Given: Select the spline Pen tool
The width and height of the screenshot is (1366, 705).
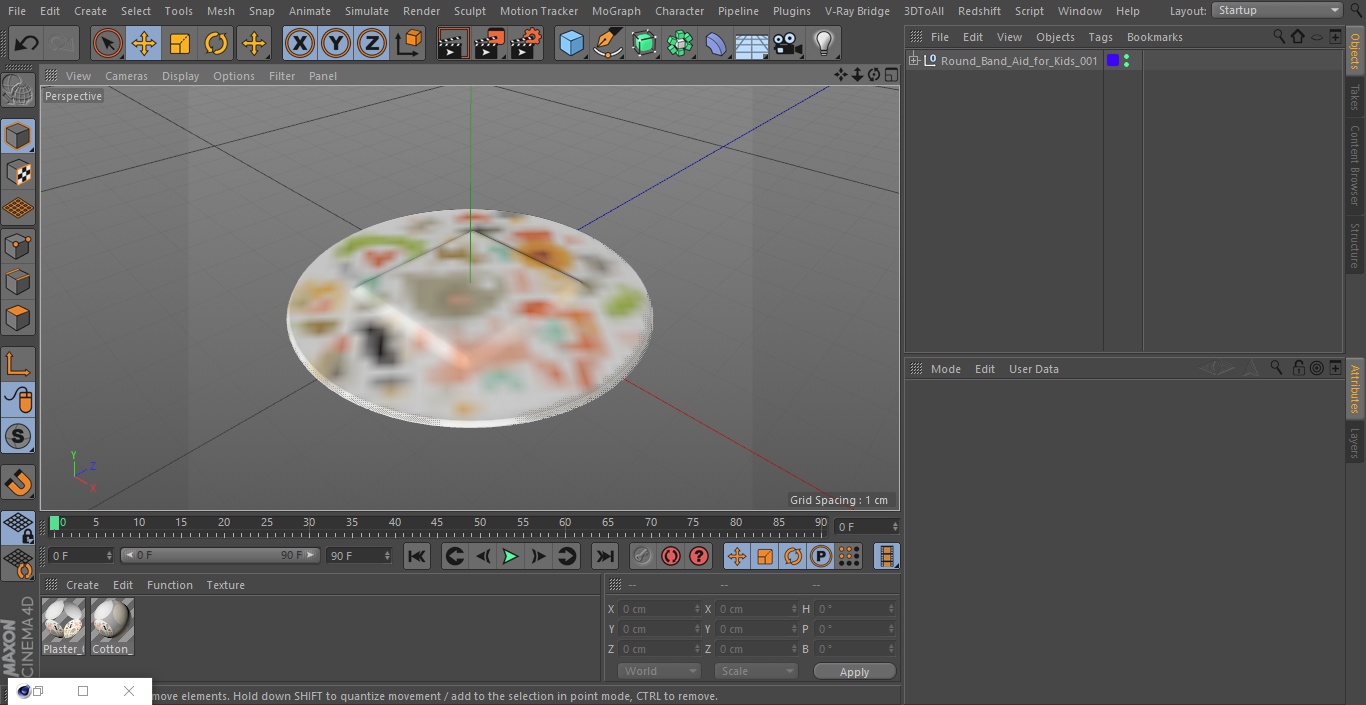Looking at the screenshot, I should click(607, 44).
